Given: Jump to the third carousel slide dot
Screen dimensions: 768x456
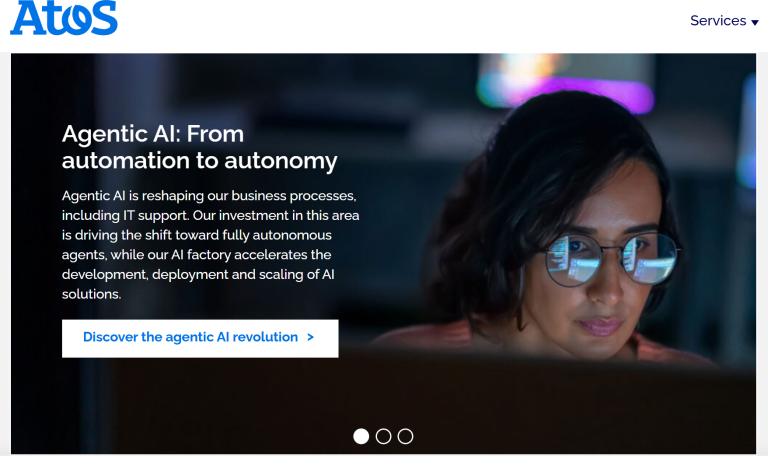Looking at the screenshot, I should click(x=405, y=436).
